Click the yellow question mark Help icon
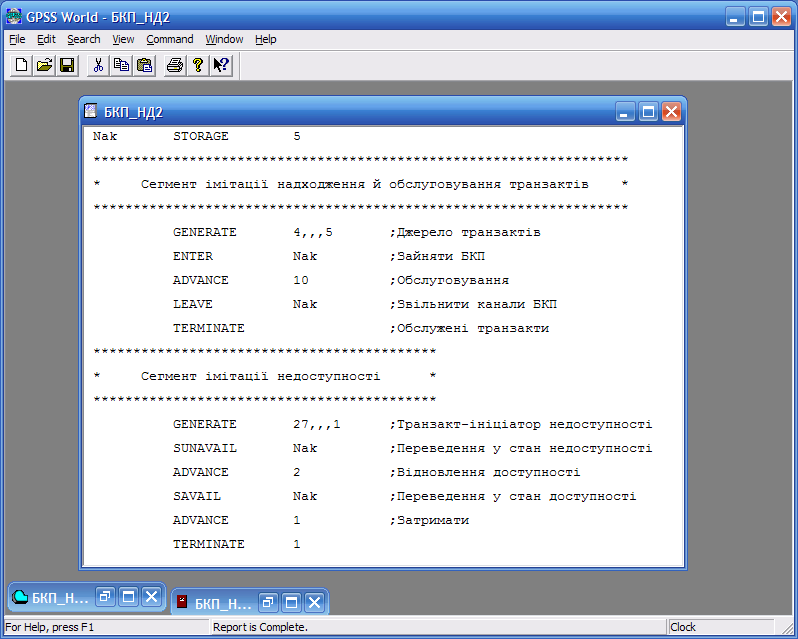Viewport: 798px width, 639px height. pyautogui.click(x=198, y=66)
